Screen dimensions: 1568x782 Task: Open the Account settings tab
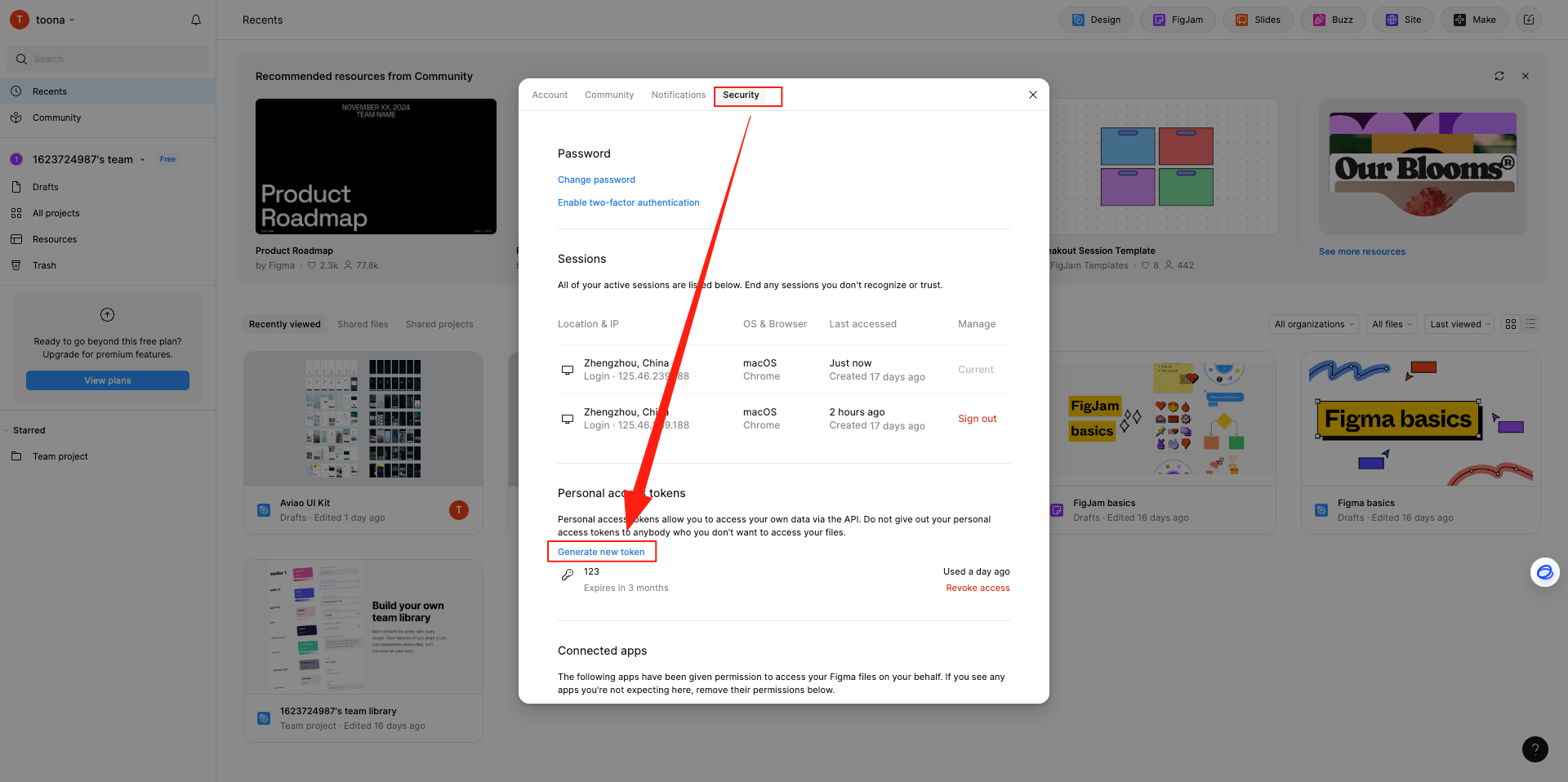(x=550, y=95)
